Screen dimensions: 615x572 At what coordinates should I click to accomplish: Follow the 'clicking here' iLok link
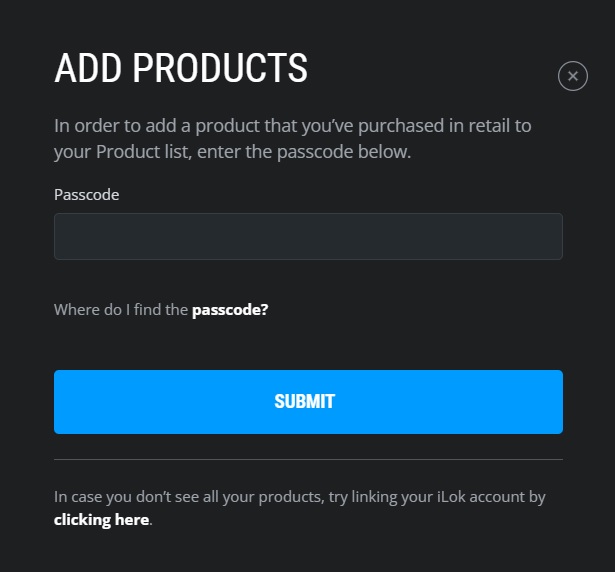click(x=101, y=520)
